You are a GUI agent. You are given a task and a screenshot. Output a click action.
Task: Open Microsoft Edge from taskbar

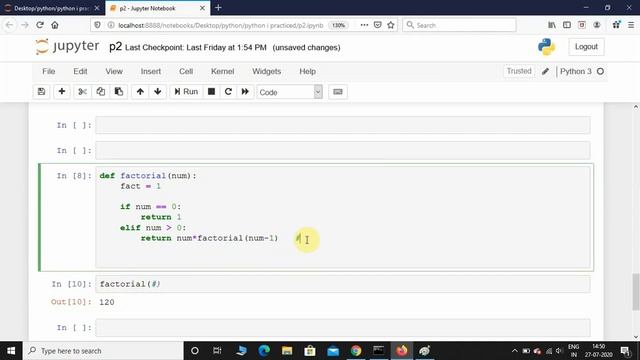pos(264,351)
